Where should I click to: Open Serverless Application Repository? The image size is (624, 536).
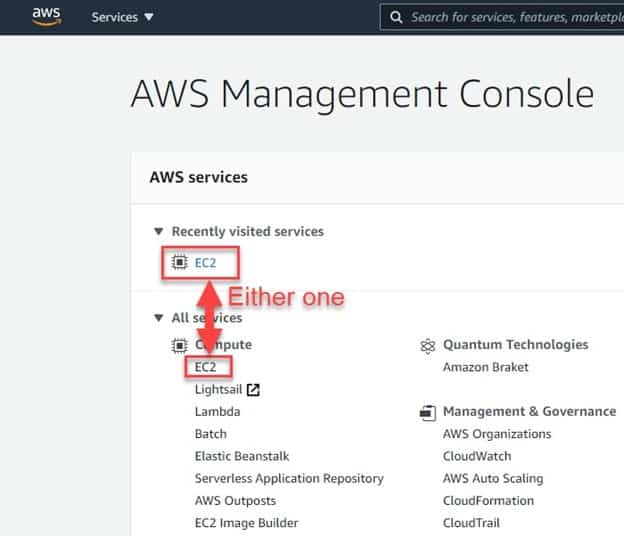(x=289, y=478)
